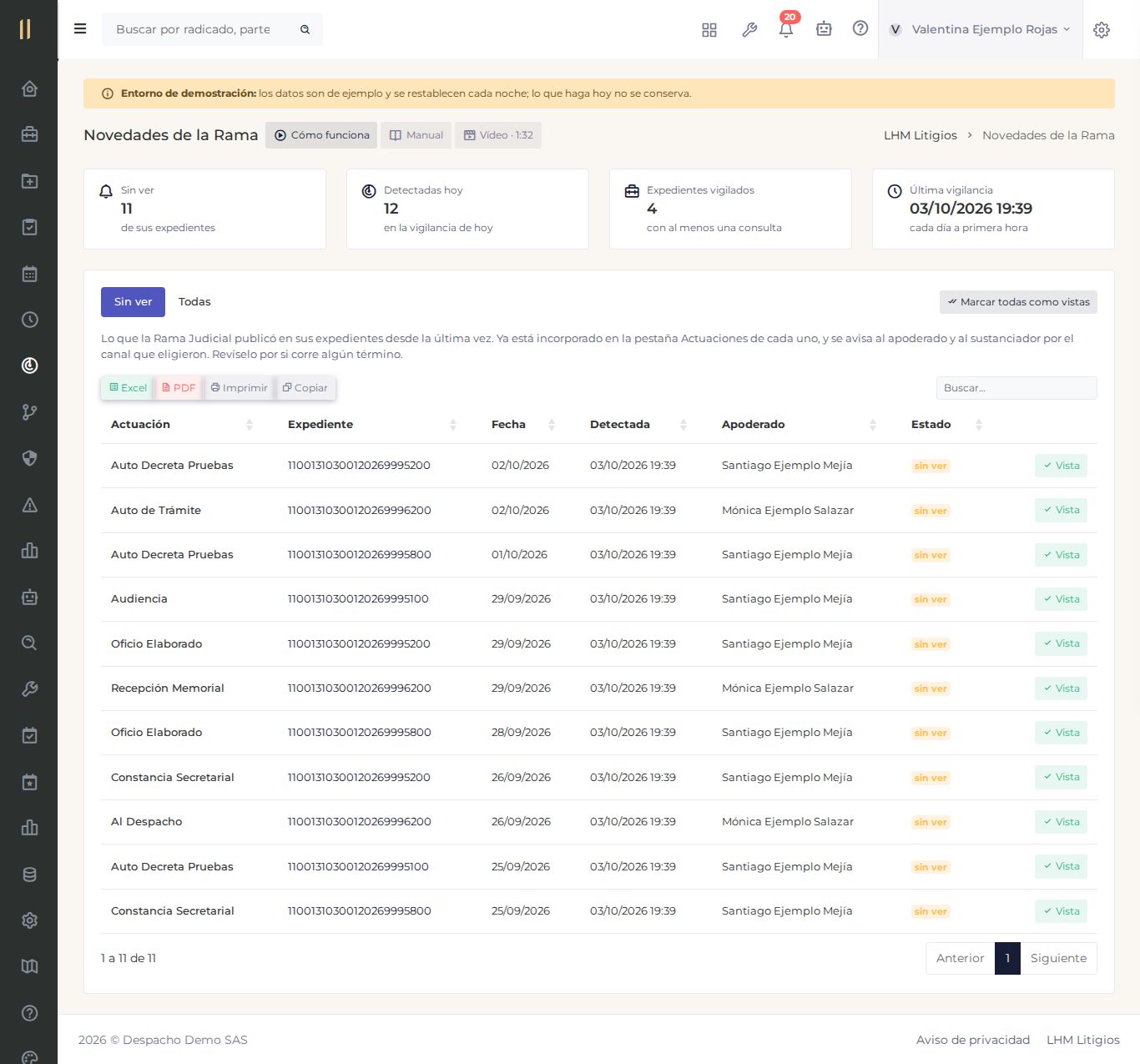The width and height of the screenshot is (1140, 1064).
Task: Open the help circle sidebar icon
Action: [29, 1013]
